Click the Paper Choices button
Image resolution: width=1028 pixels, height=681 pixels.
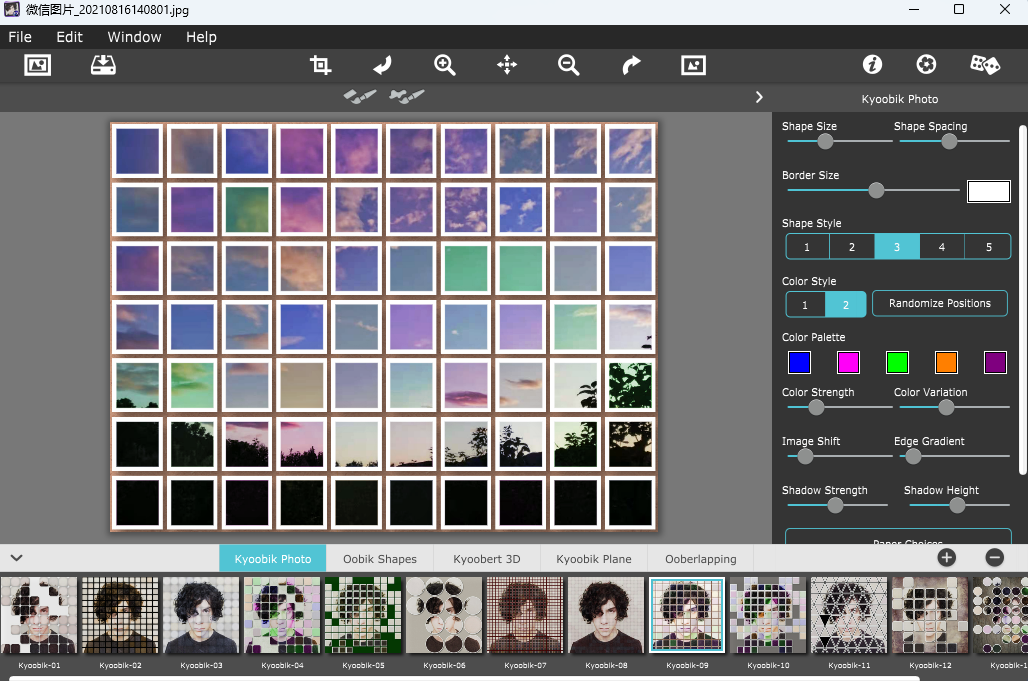pyautogui.click(x=898, y=537)
